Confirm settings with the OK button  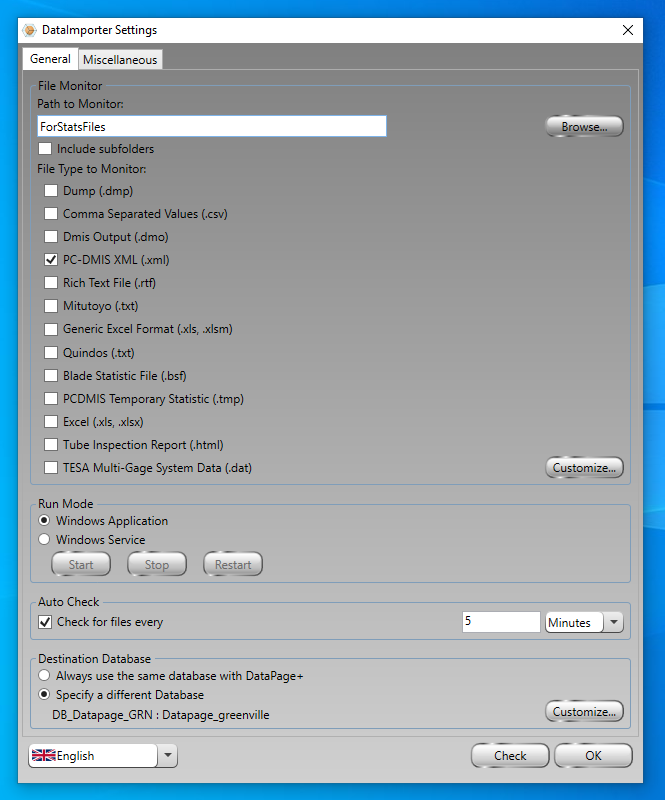(593, 756)
